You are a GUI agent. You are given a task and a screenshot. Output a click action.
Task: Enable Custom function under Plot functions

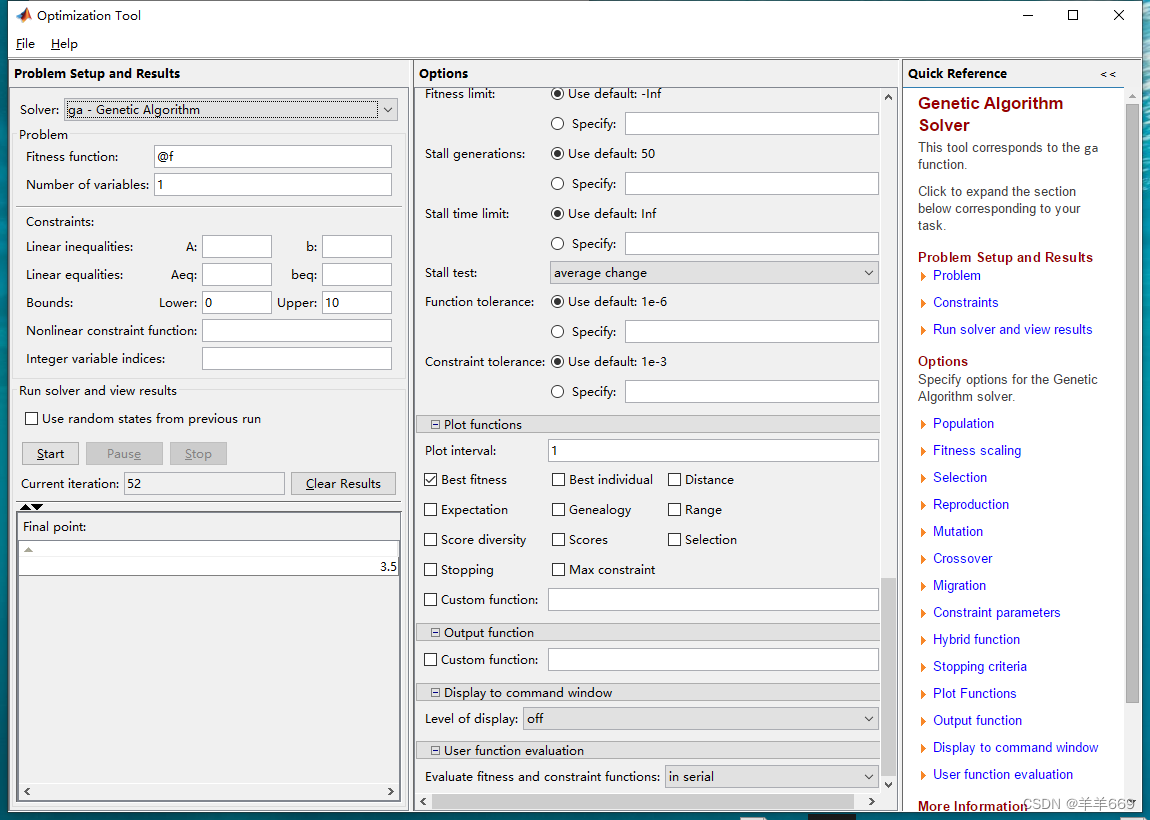(x=431, y=600)
